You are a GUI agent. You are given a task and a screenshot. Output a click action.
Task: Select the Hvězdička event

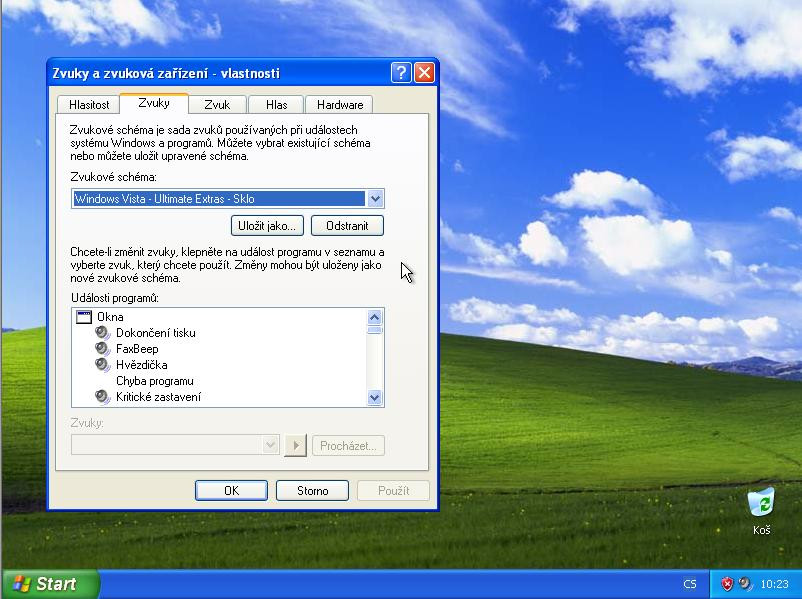coord(142,365)
